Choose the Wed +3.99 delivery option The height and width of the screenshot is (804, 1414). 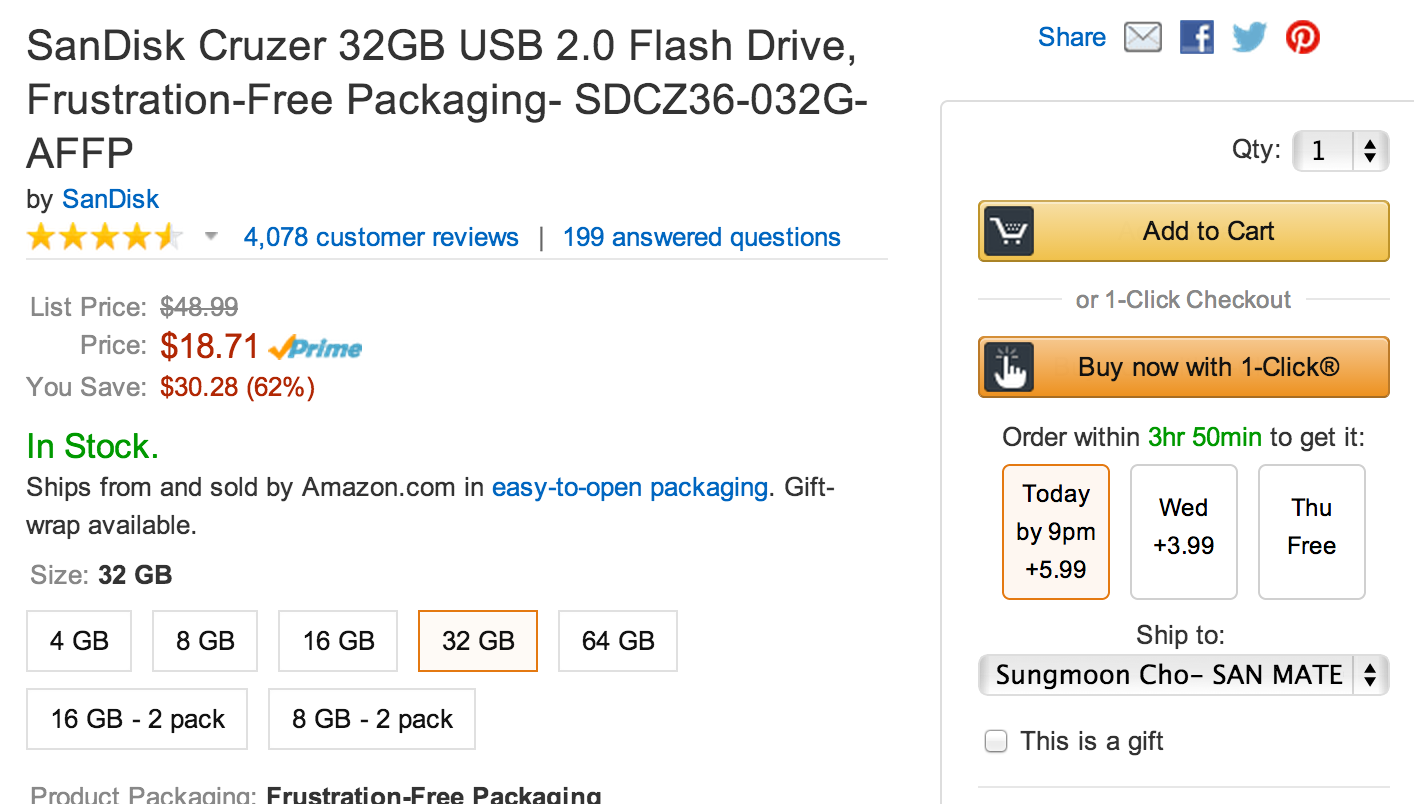[1183, 532]
